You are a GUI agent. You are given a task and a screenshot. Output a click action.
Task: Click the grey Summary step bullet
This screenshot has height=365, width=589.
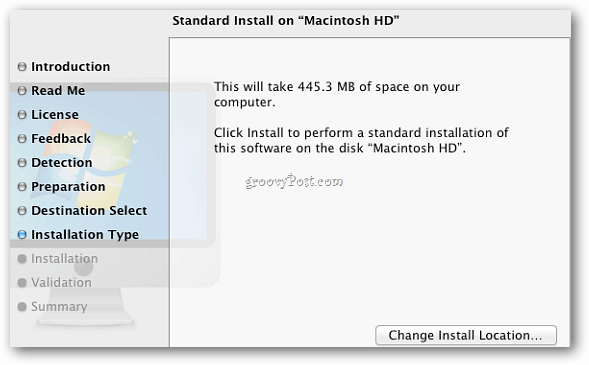22,307
